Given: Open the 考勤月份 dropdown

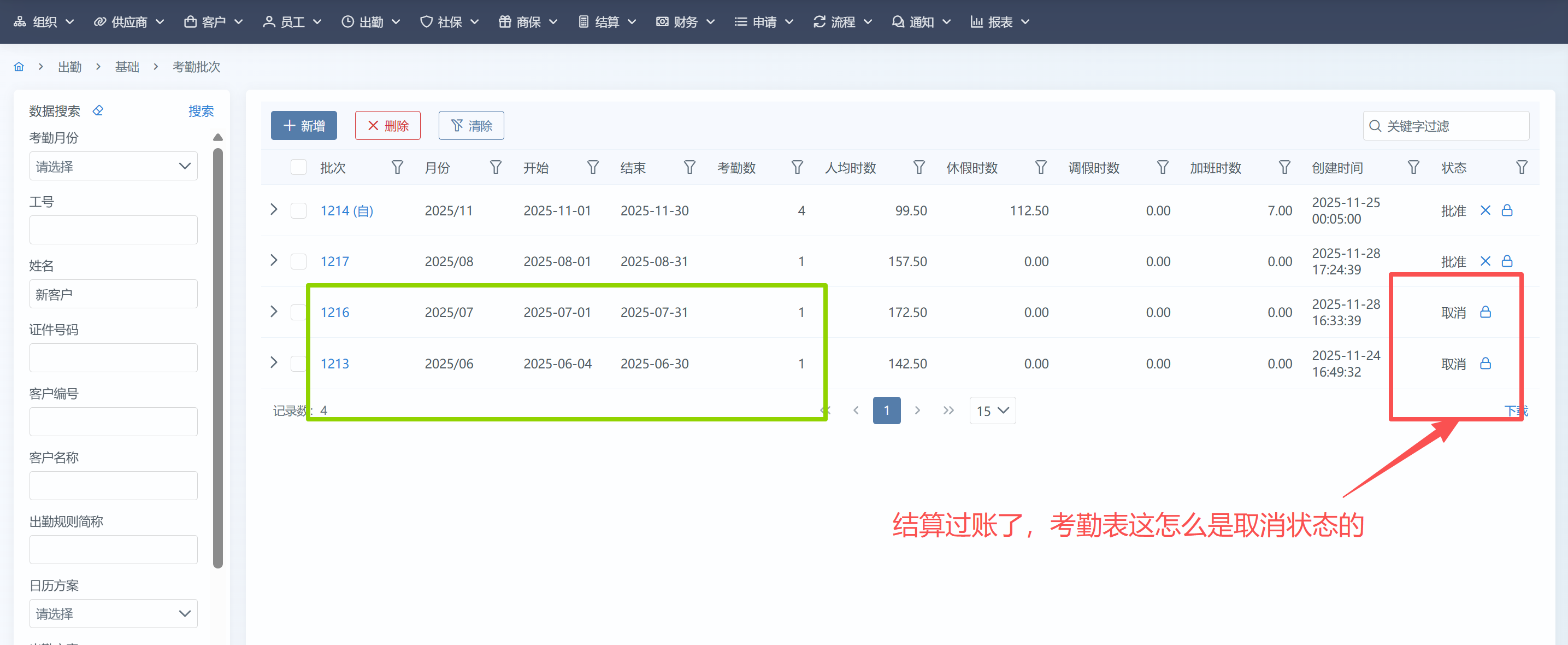Looking at the screenshot, I should [x=113, y=166].
